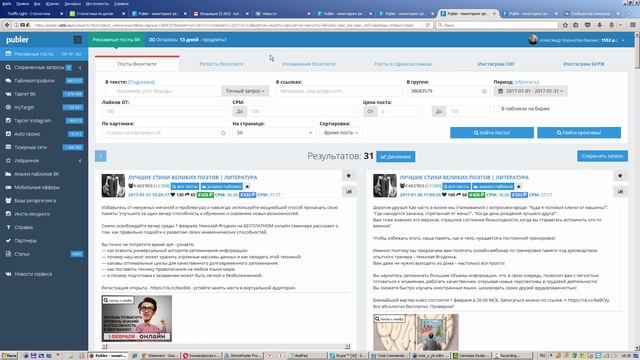Click the browser bookmark star icon
This screenshot has width=640, height=360.
tap(565, 25)
